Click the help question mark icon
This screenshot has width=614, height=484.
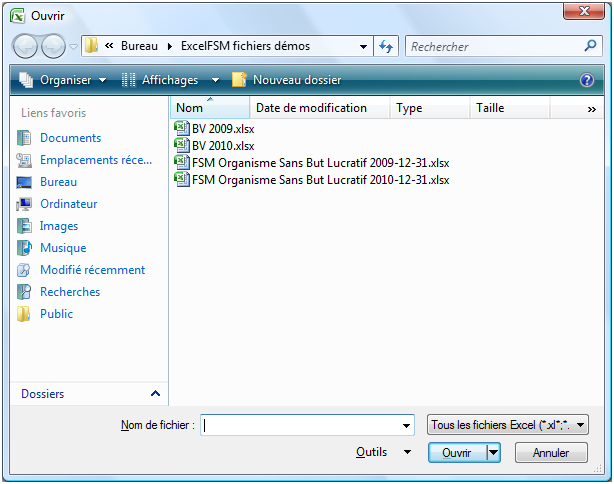click(x=587, y=80)
